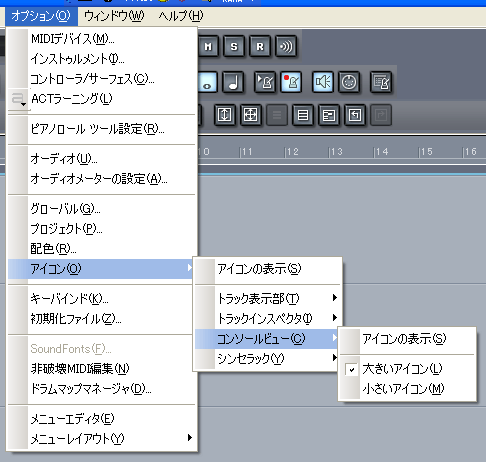Click the detailed list view icon
Viewport: 486px width, 462px height.
(x=329, y=115)
